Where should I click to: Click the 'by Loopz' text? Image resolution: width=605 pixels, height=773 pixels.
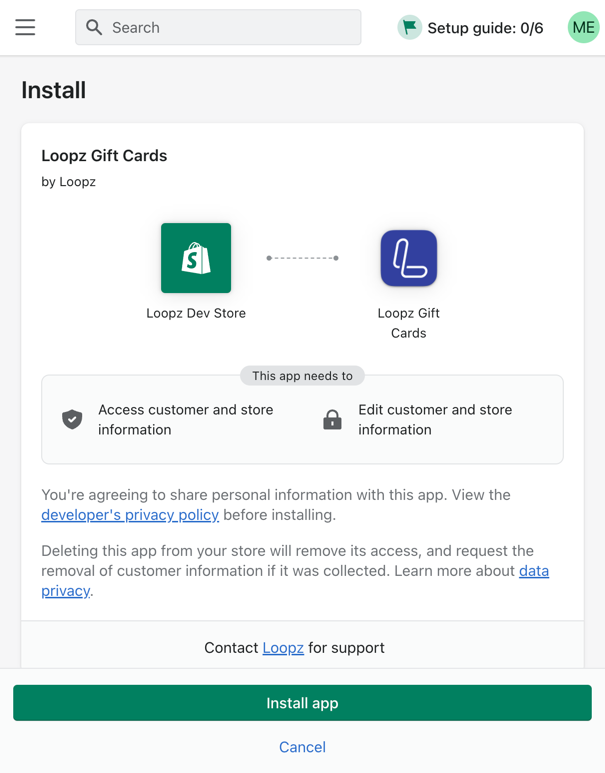(69, 182)
